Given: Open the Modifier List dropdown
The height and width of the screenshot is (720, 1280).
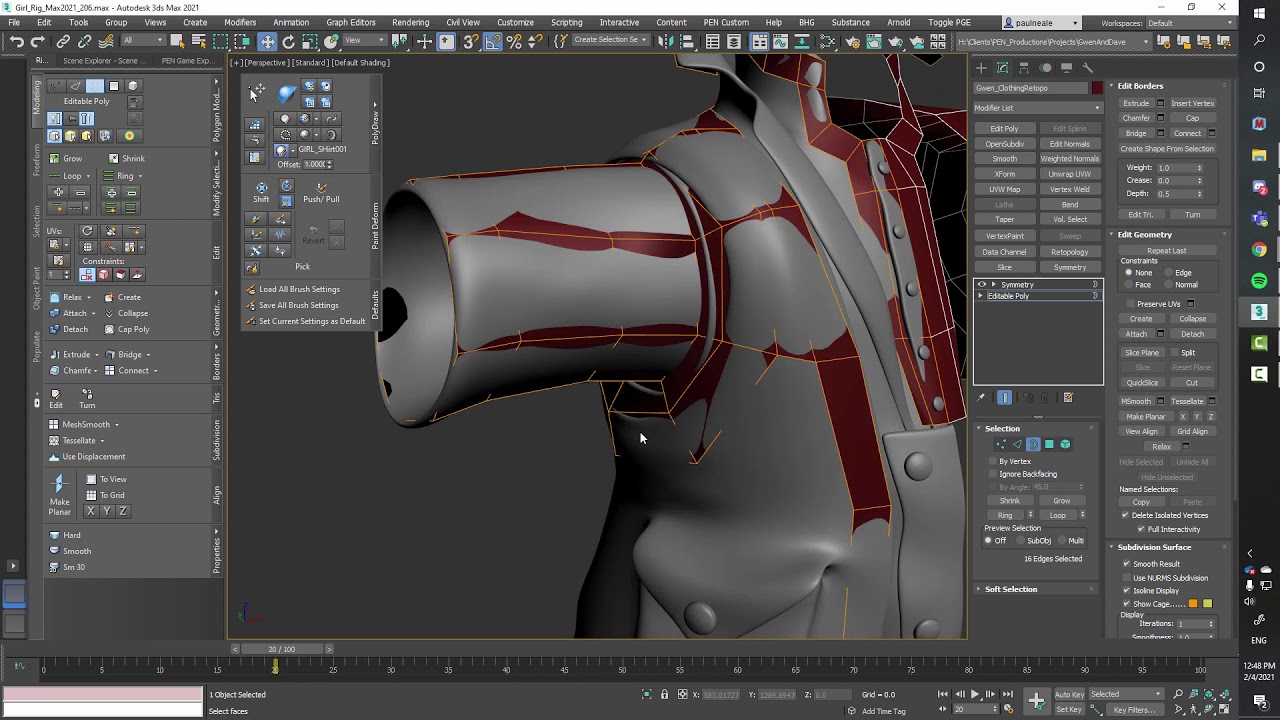Looking at the screenshot, I should click(x=1038, y=108).
